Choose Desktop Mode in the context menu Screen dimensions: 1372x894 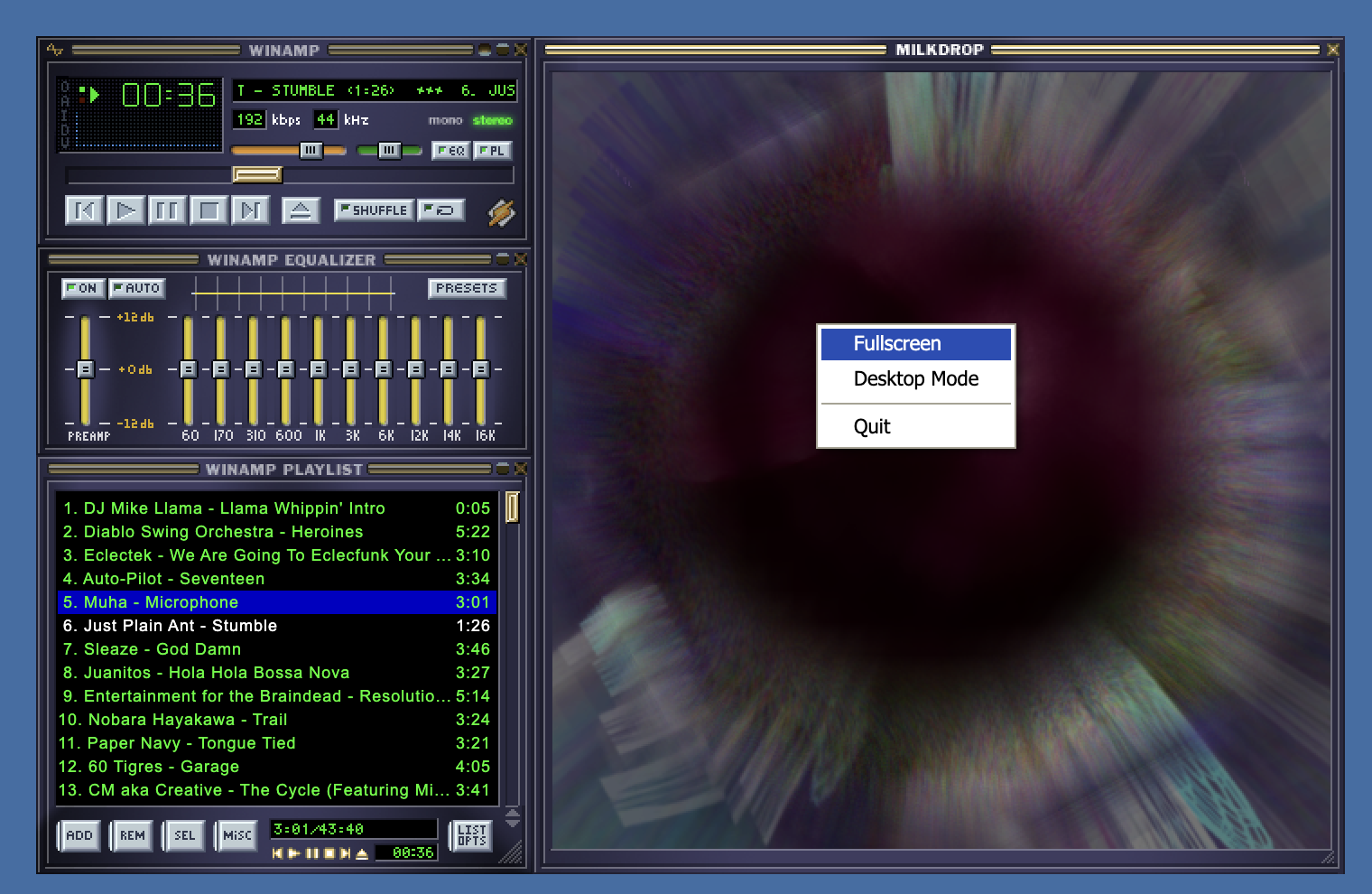click(915, 378)
